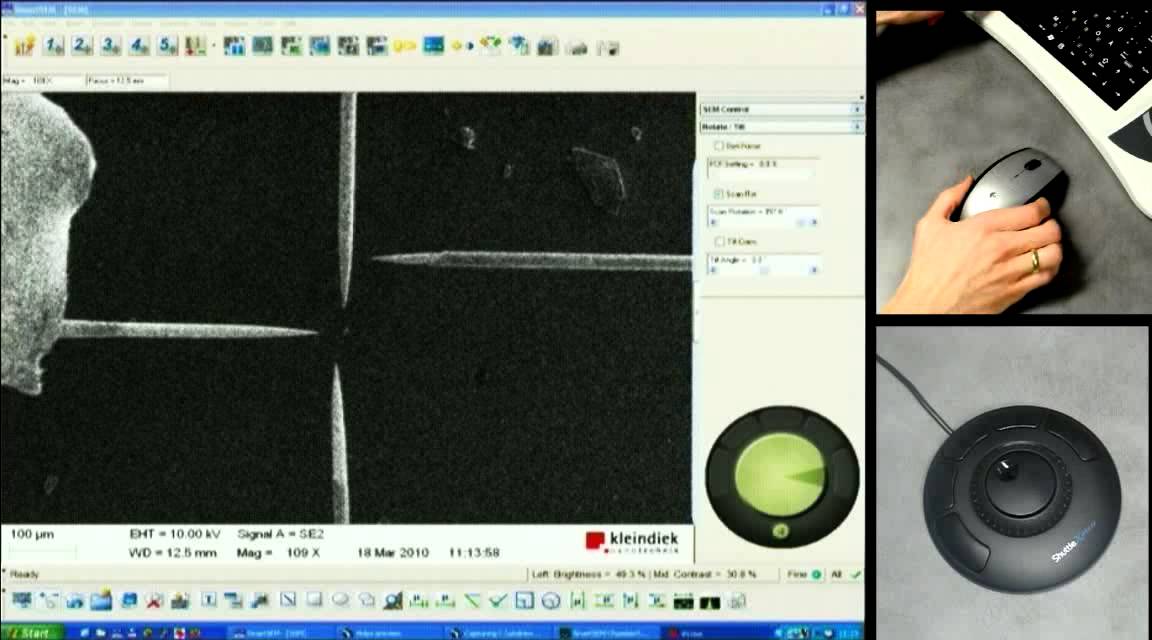Click the FCF Setting value field
This screenshot has width=1152, height=640.
(x=763, y=168)
